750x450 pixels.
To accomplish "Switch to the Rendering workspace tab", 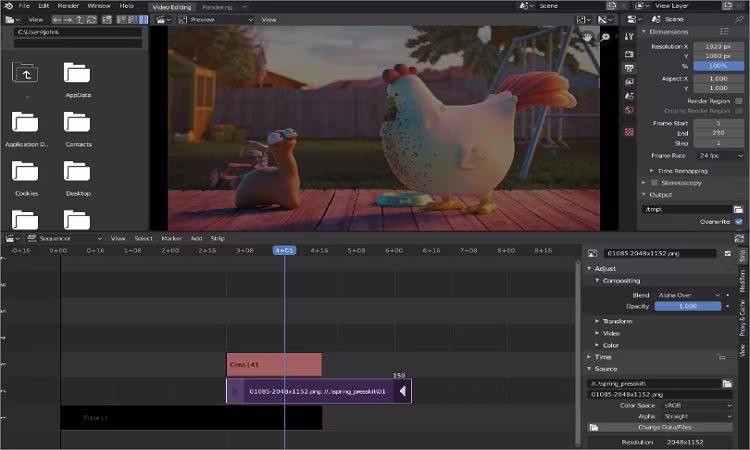I will pos(217,7).
